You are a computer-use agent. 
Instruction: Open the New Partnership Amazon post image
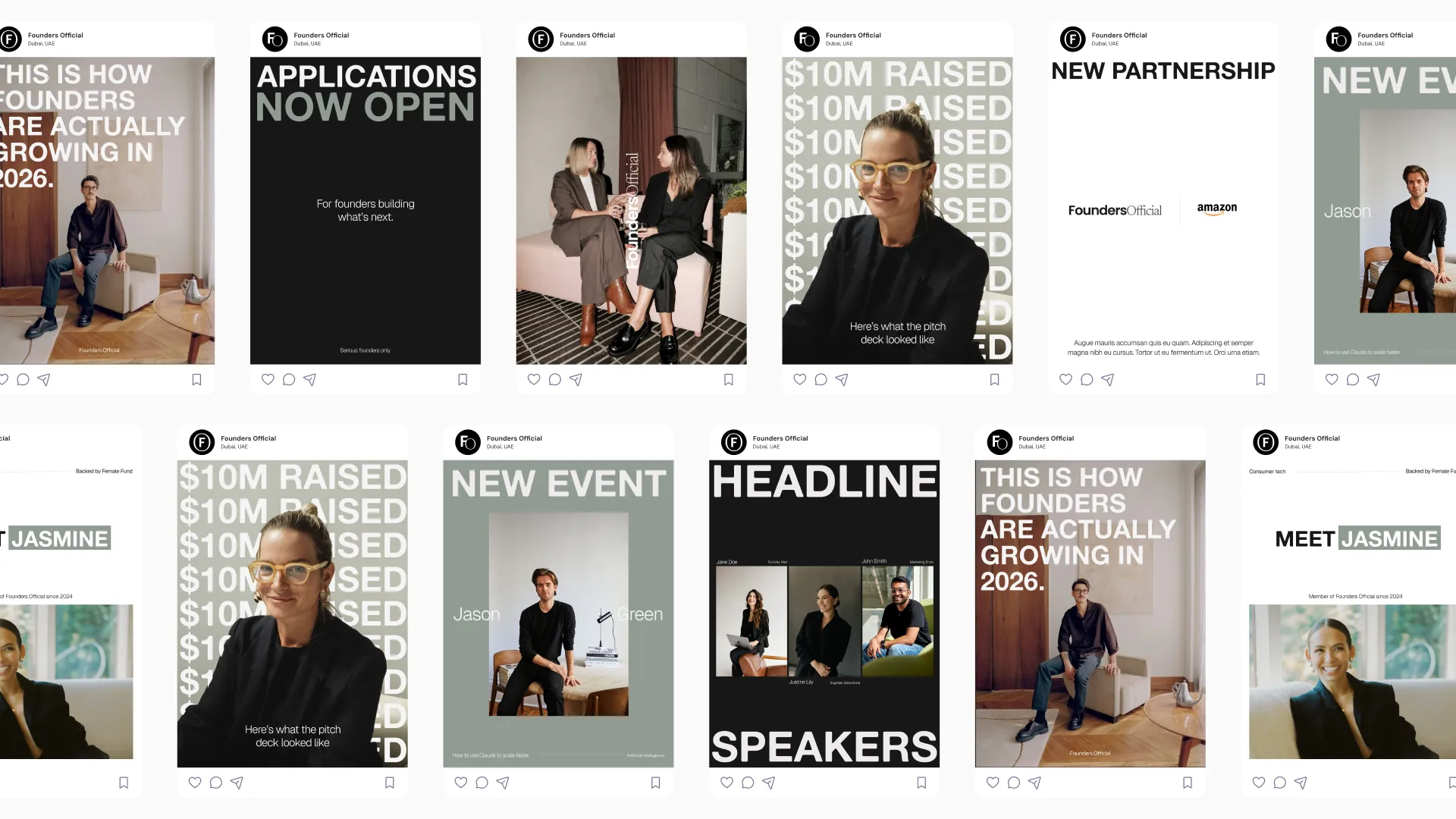[x=1163, y=211]
